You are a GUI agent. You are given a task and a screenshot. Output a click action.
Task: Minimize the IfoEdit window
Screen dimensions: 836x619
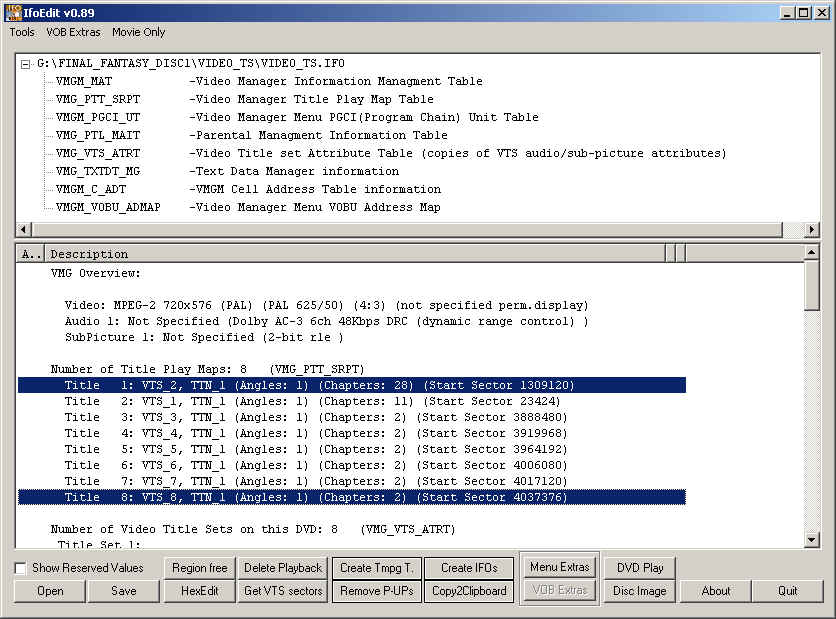[x=787, y=13]
